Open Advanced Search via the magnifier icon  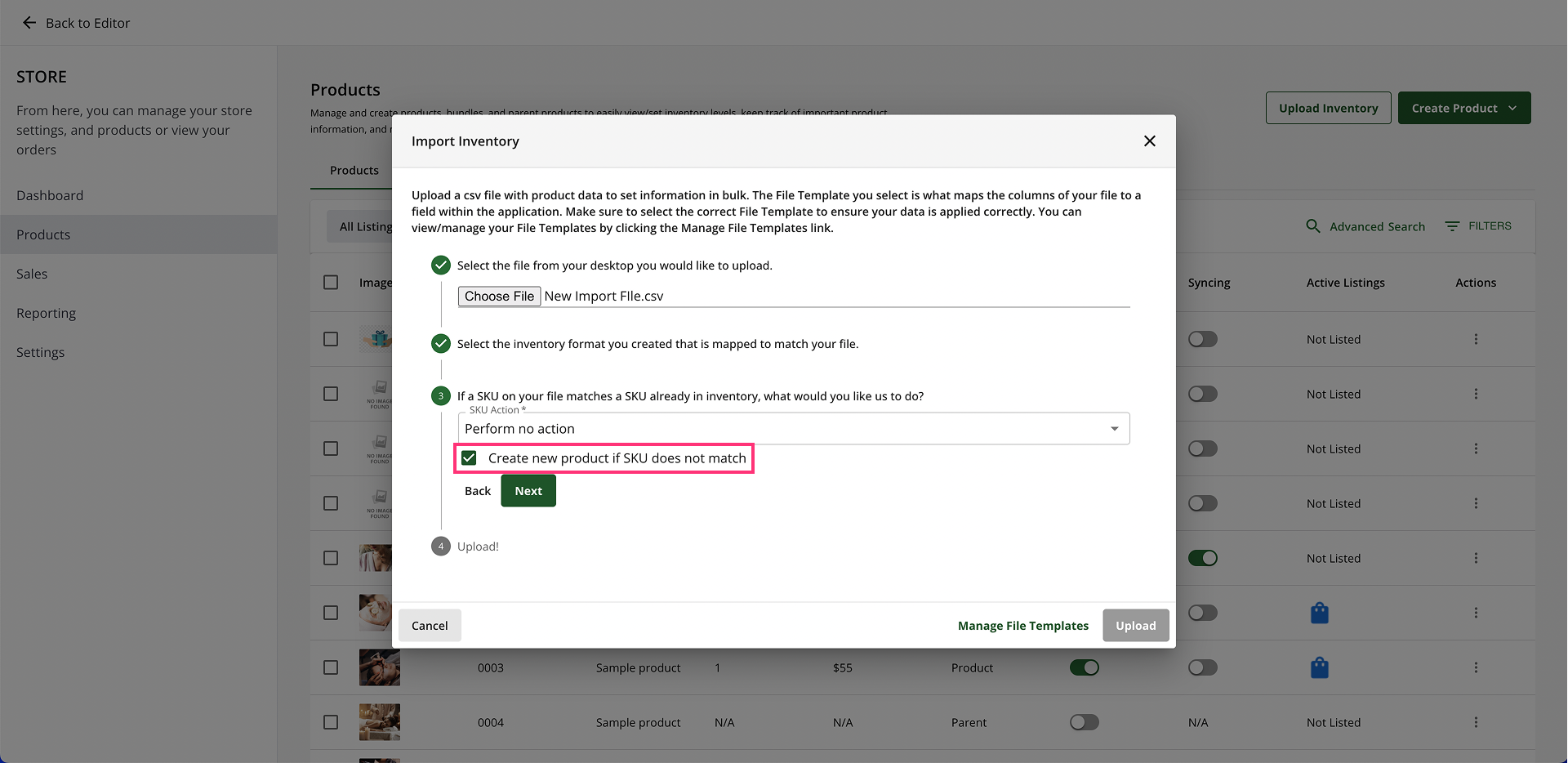tap(1313, 226)
